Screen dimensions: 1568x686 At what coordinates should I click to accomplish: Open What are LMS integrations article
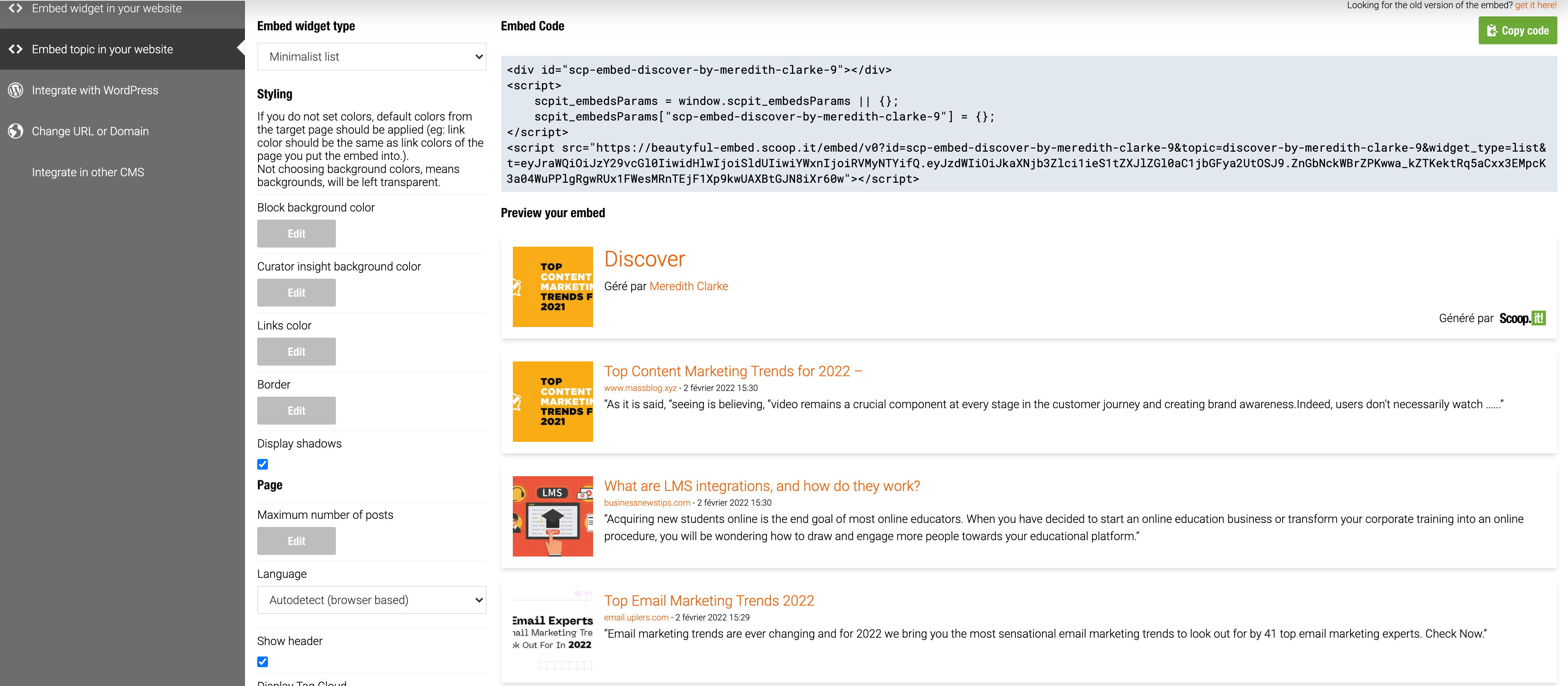[761, 486]
